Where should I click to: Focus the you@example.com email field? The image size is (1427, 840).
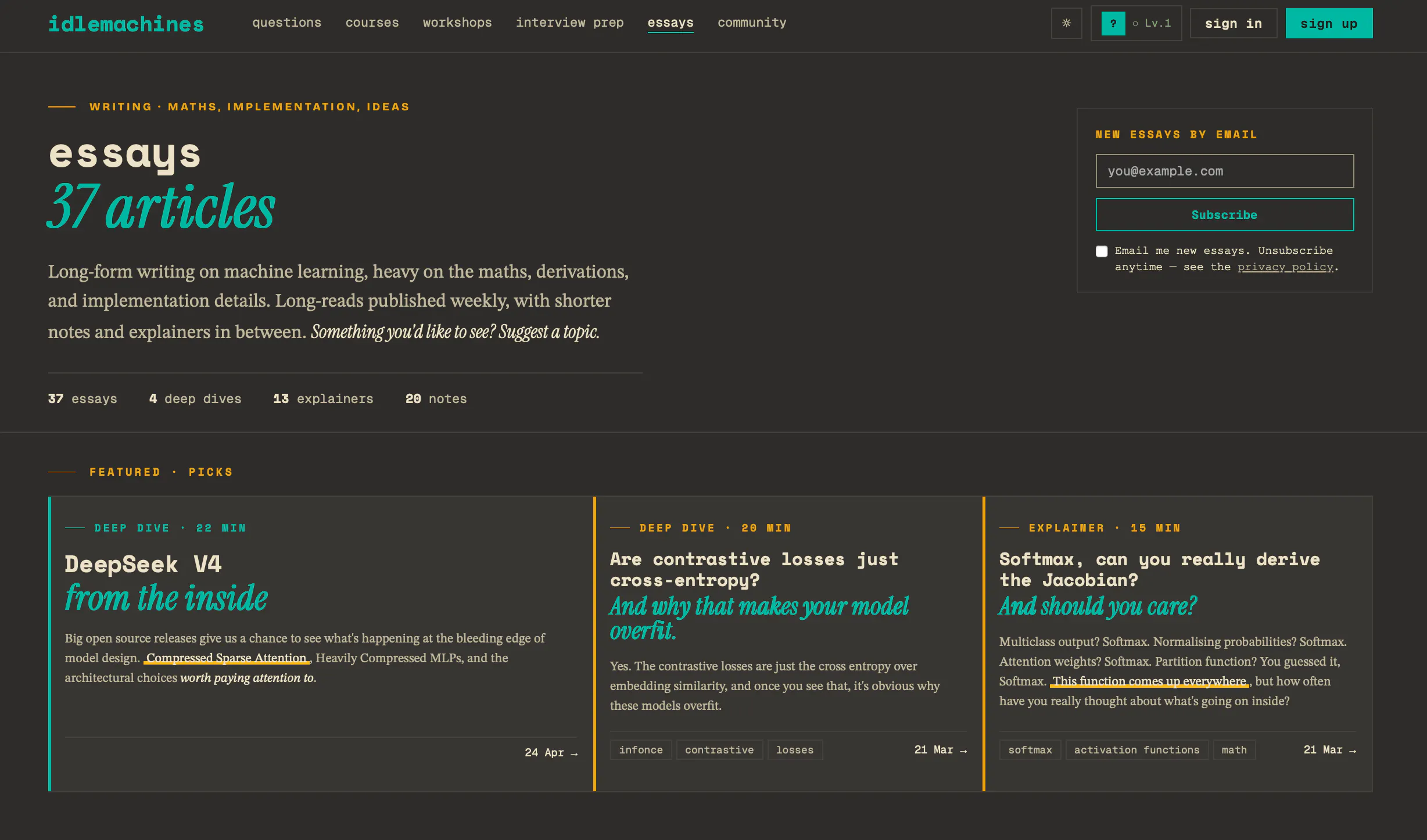[x=1225, y=171]
